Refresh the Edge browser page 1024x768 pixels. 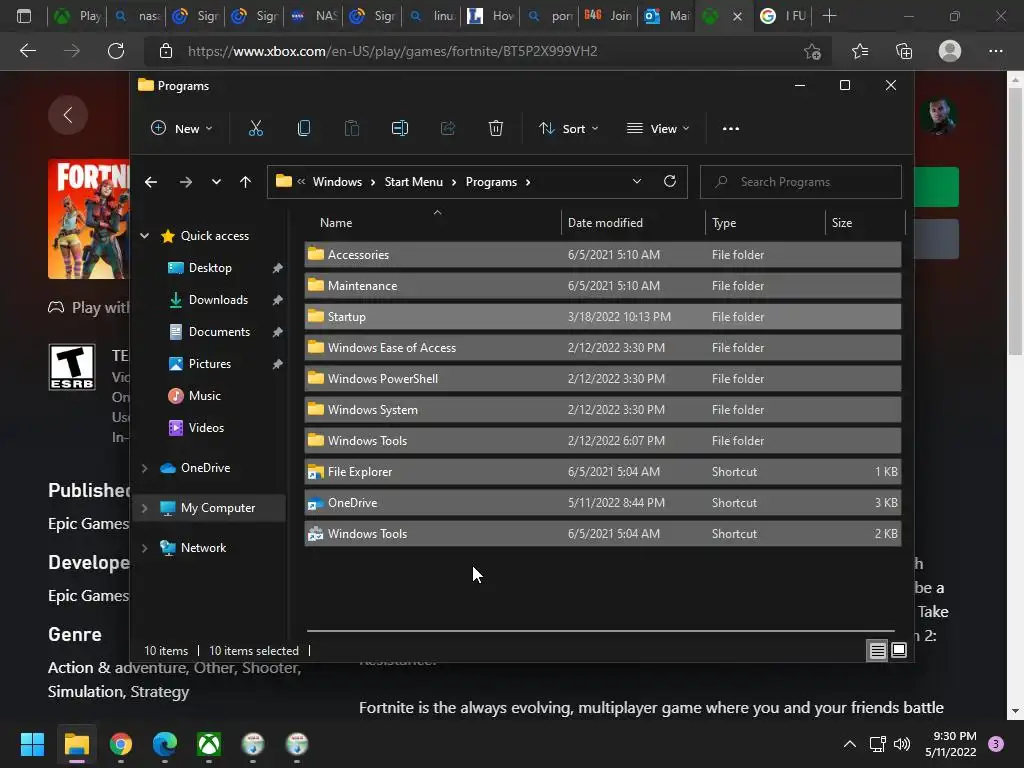[x=116, y=51]
